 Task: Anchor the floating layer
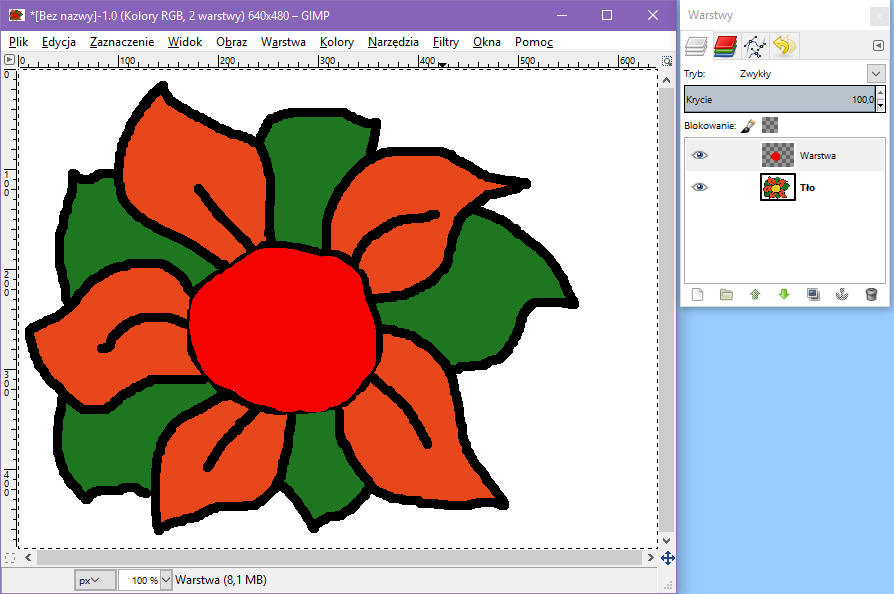(x=842, y=294)
